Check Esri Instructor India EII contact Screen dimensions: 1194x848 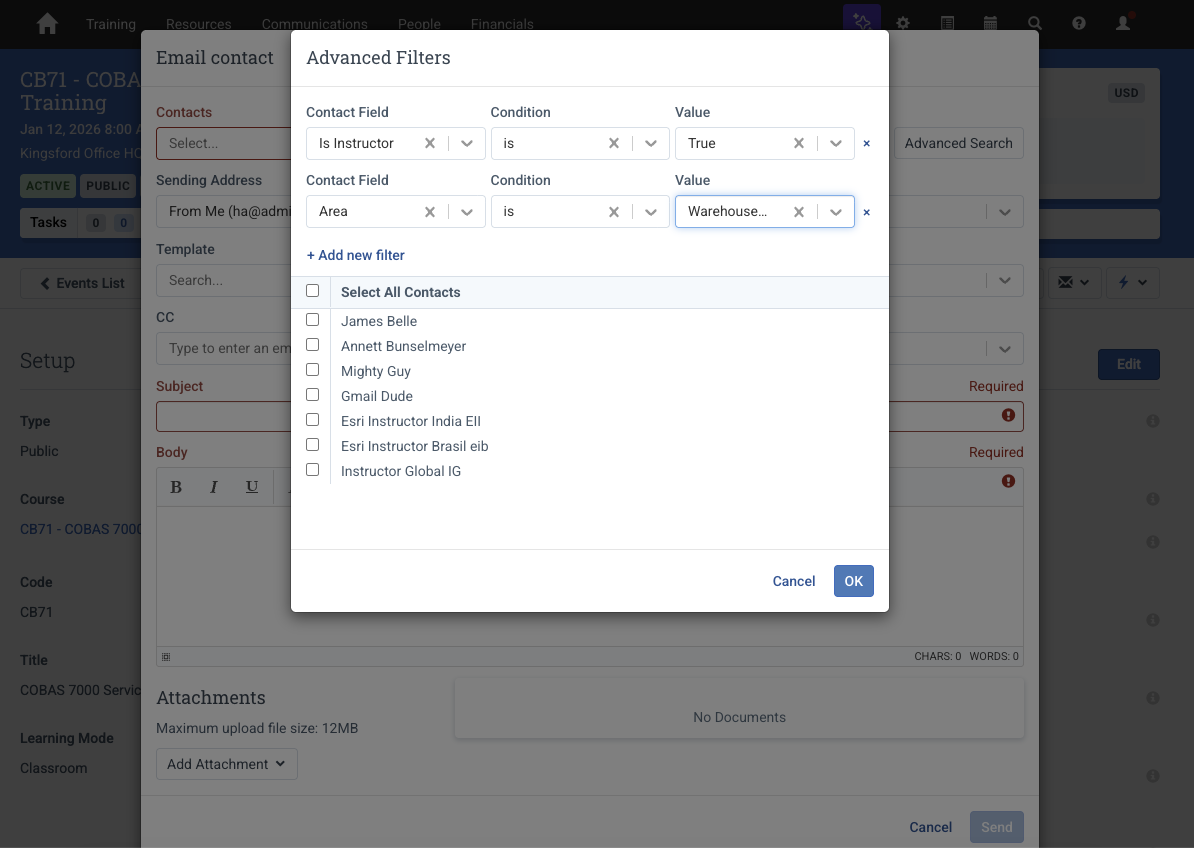(312, 420)
